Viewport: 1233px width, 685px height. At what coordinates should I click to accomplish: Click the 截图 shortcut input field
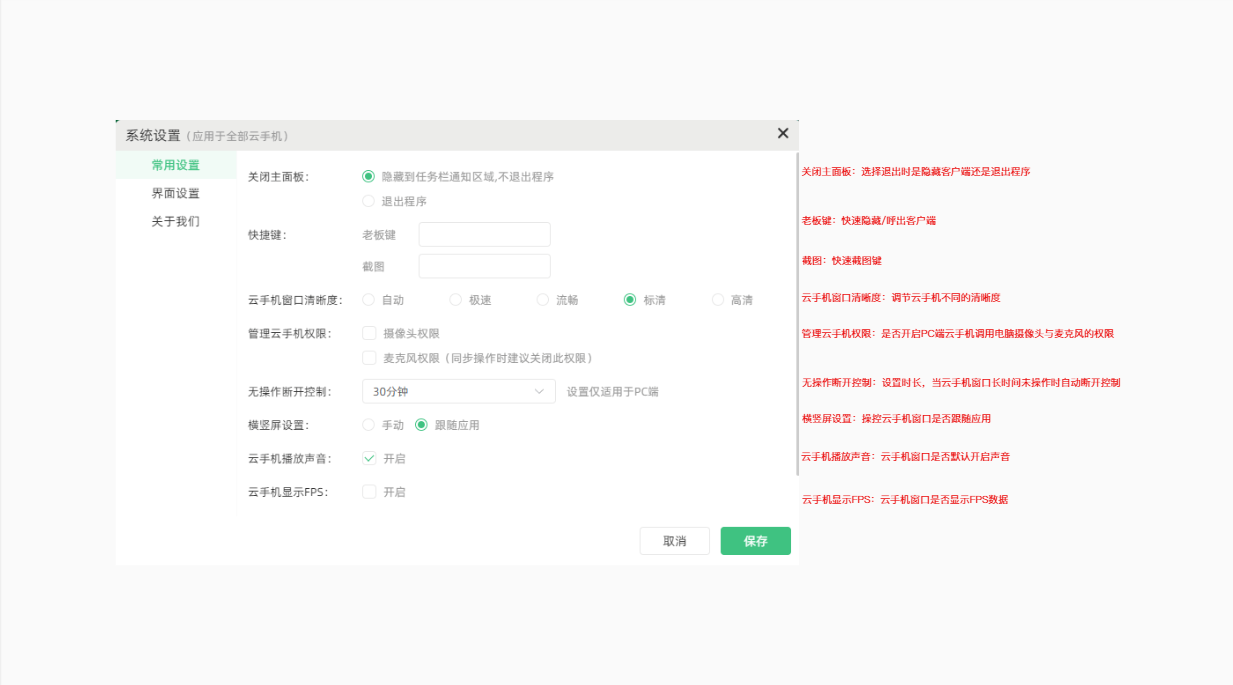(x=484, y=266)
